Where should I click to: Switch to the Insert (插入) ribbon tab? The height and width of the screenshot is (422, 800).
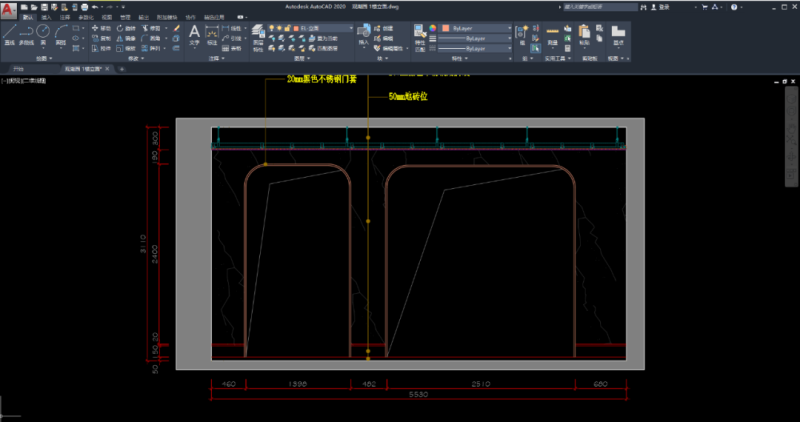pos(46,17)
